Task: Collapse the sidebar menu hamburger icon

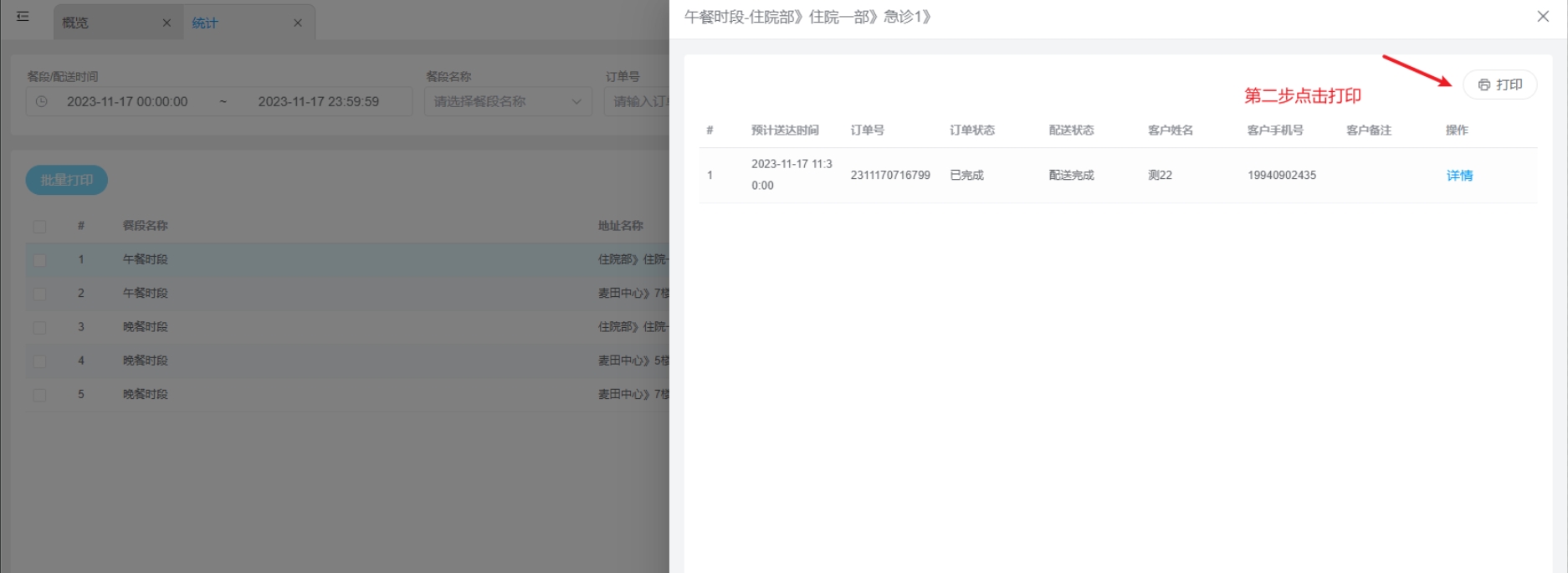Action: [23, 17]
